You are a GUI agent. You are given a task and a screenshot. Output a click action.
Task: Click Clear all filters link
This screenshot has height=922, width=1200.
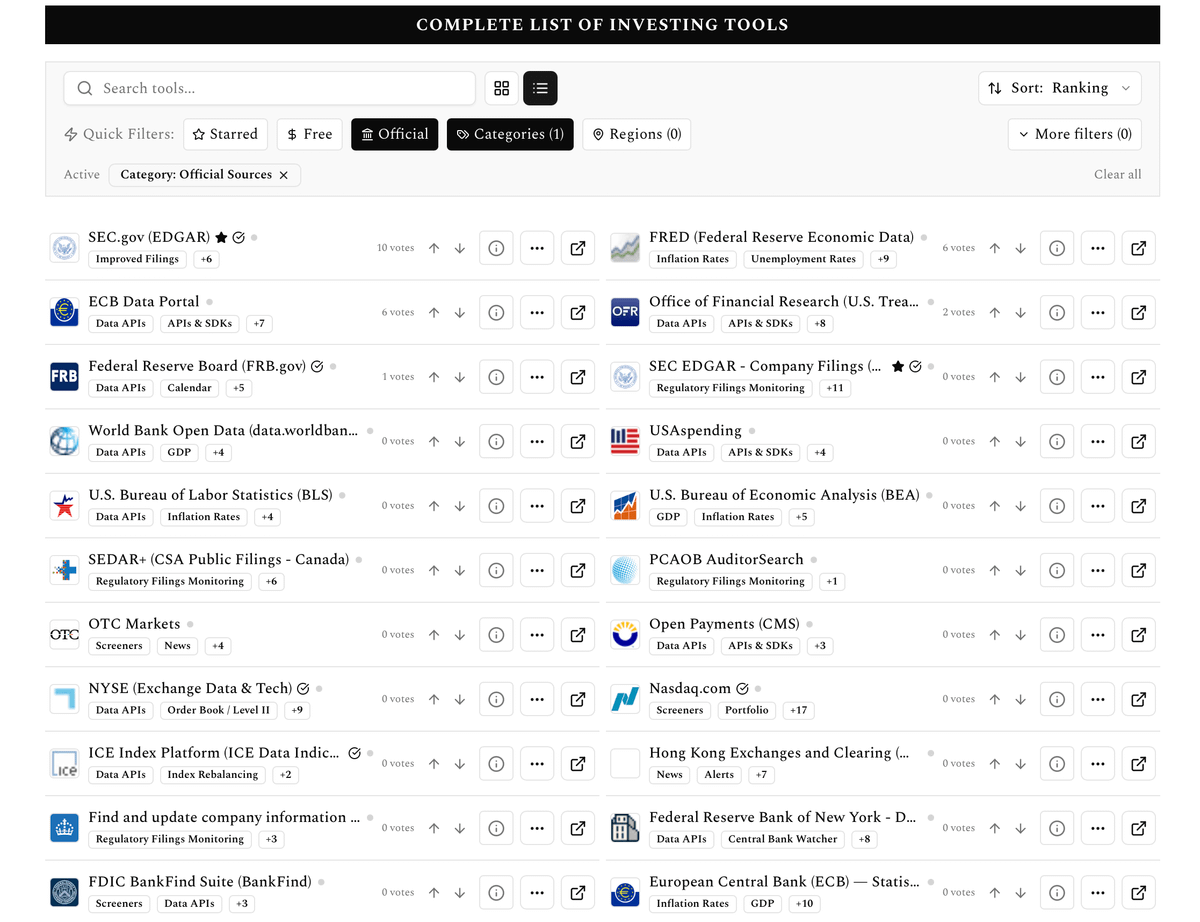tap(1118, 174)
